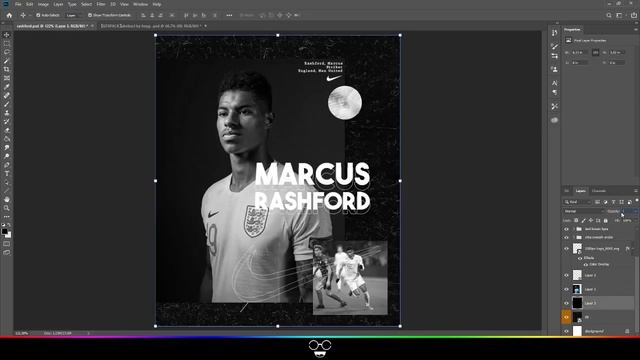Click the lock position icon in Layers
The height and width of the screenshot is (360, 640).
coord(591,220)
